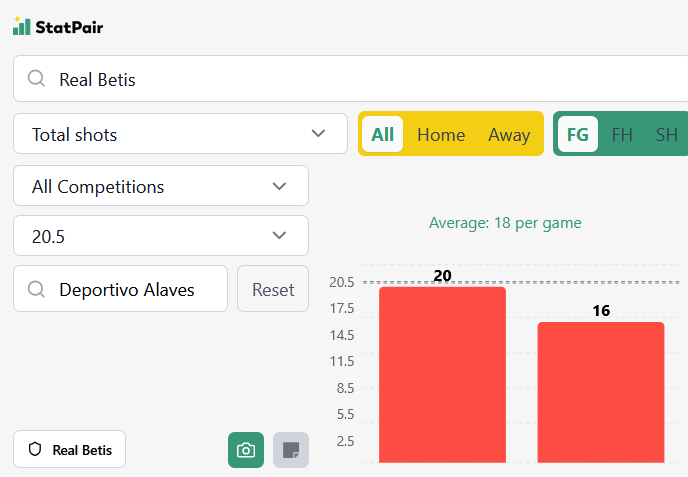This screenshot has height=477, width=688.
Task: Select the All venue filter
Action: click(x=383, y=134)
